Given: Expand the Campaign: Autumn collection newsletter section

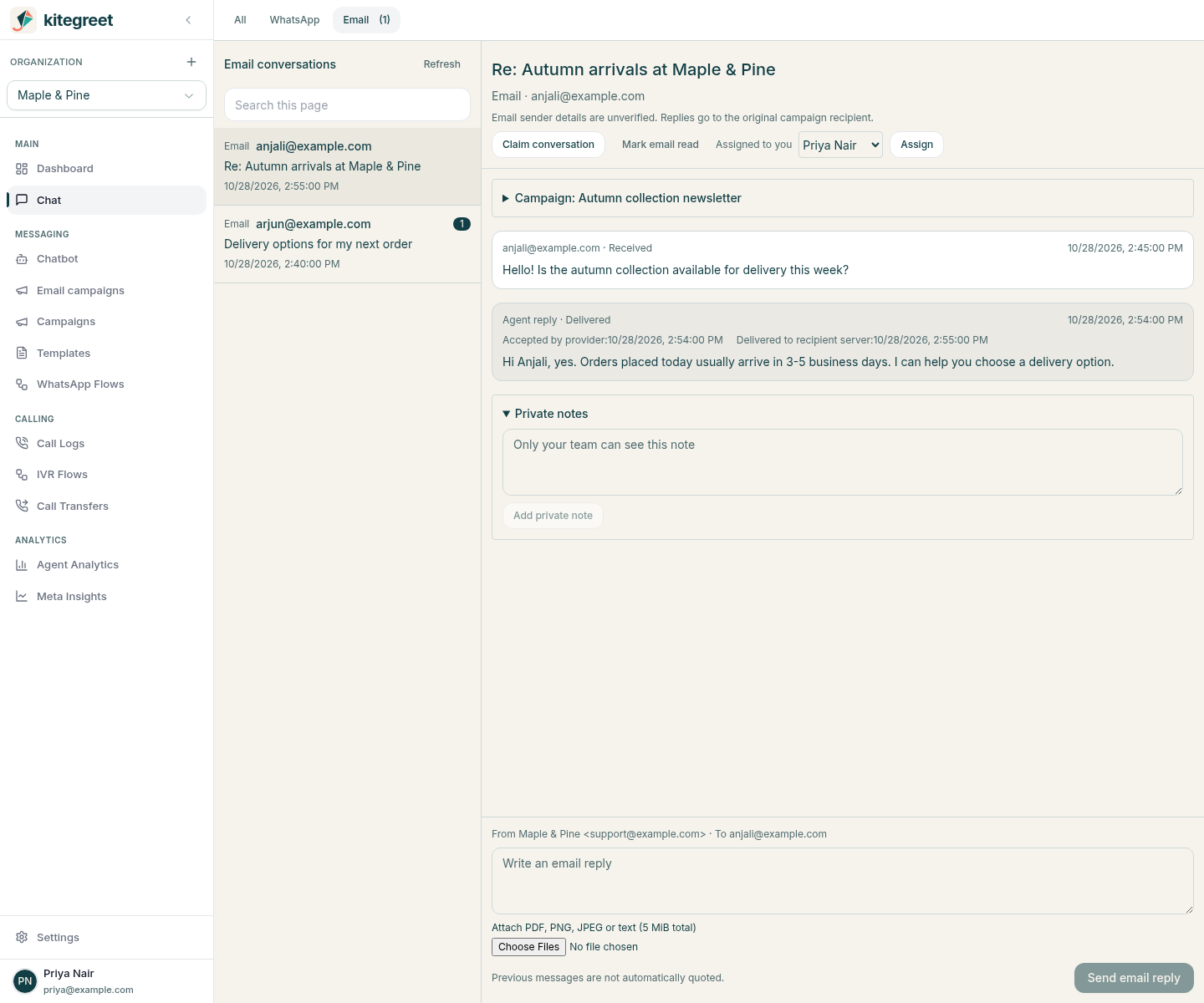Looking at the screenshot, I should [x=842, y=198].
